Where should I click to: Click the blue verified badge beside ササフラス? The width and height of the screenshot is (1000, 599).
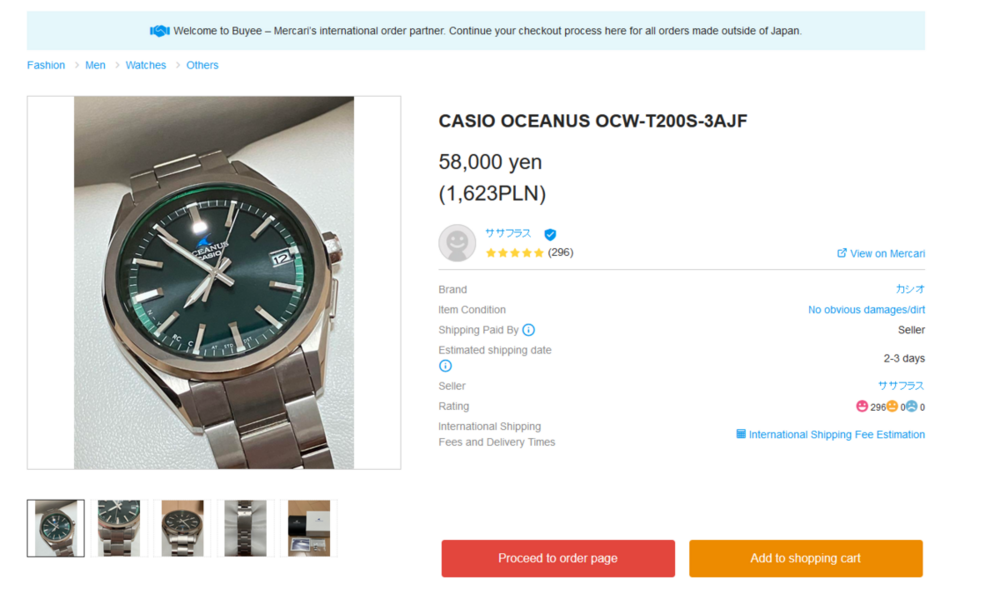pyautogui.click(x=550, y=234)
